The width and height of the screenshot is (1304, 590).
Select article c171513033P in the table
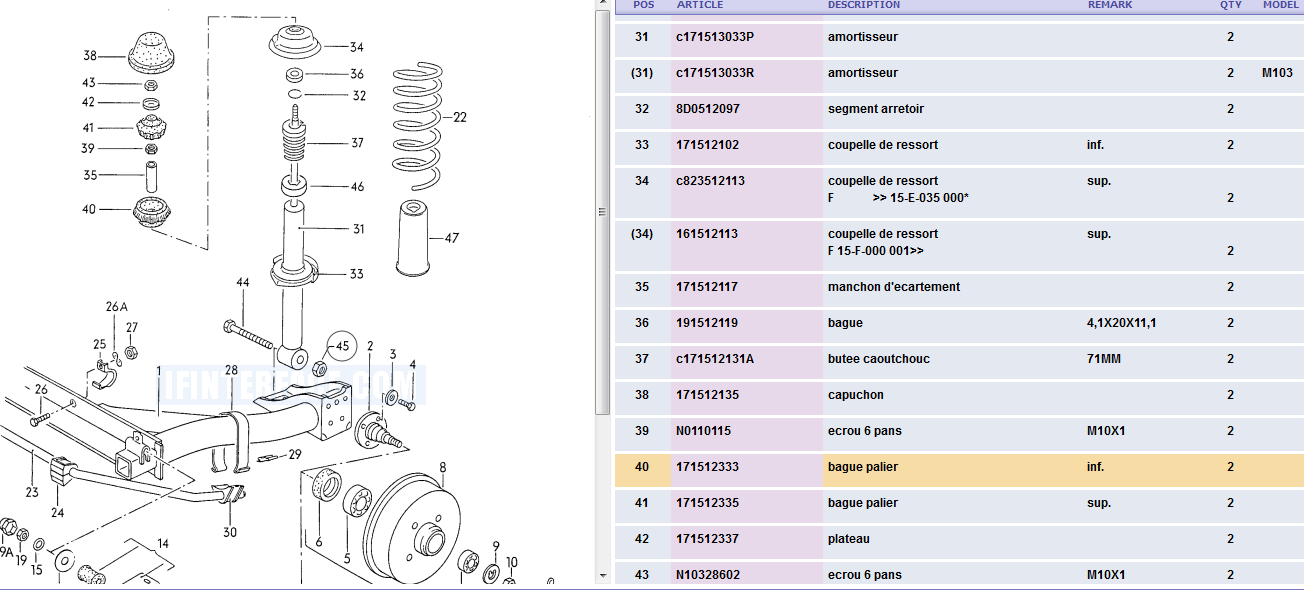715,37
